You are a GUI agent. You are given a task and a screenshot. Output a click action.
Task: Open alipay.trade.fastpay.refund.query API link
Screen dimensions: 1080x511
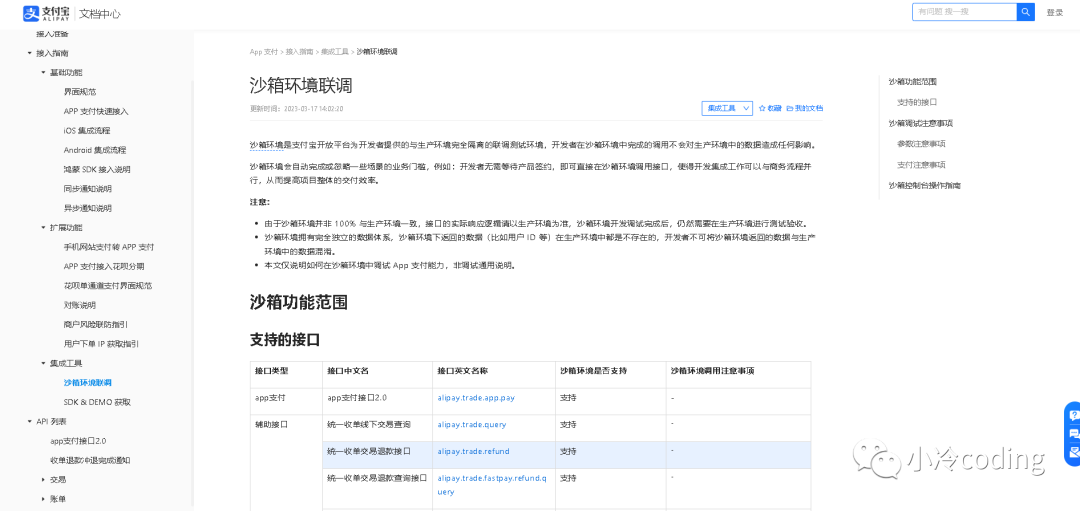click(492, 485)
